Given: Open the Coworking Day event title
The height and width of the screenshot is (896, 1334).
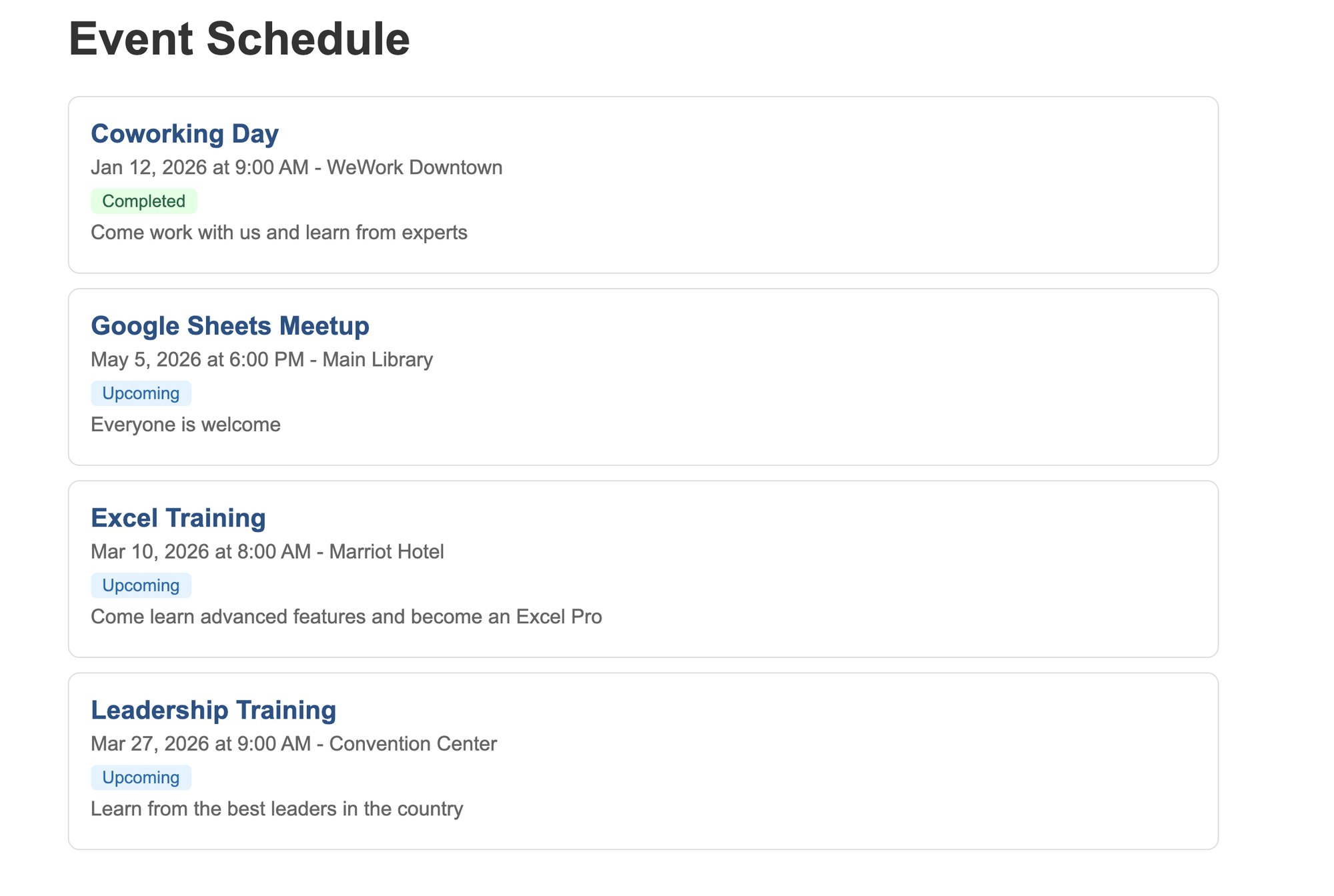Looking at the screenshot, I should click(185, 133).
